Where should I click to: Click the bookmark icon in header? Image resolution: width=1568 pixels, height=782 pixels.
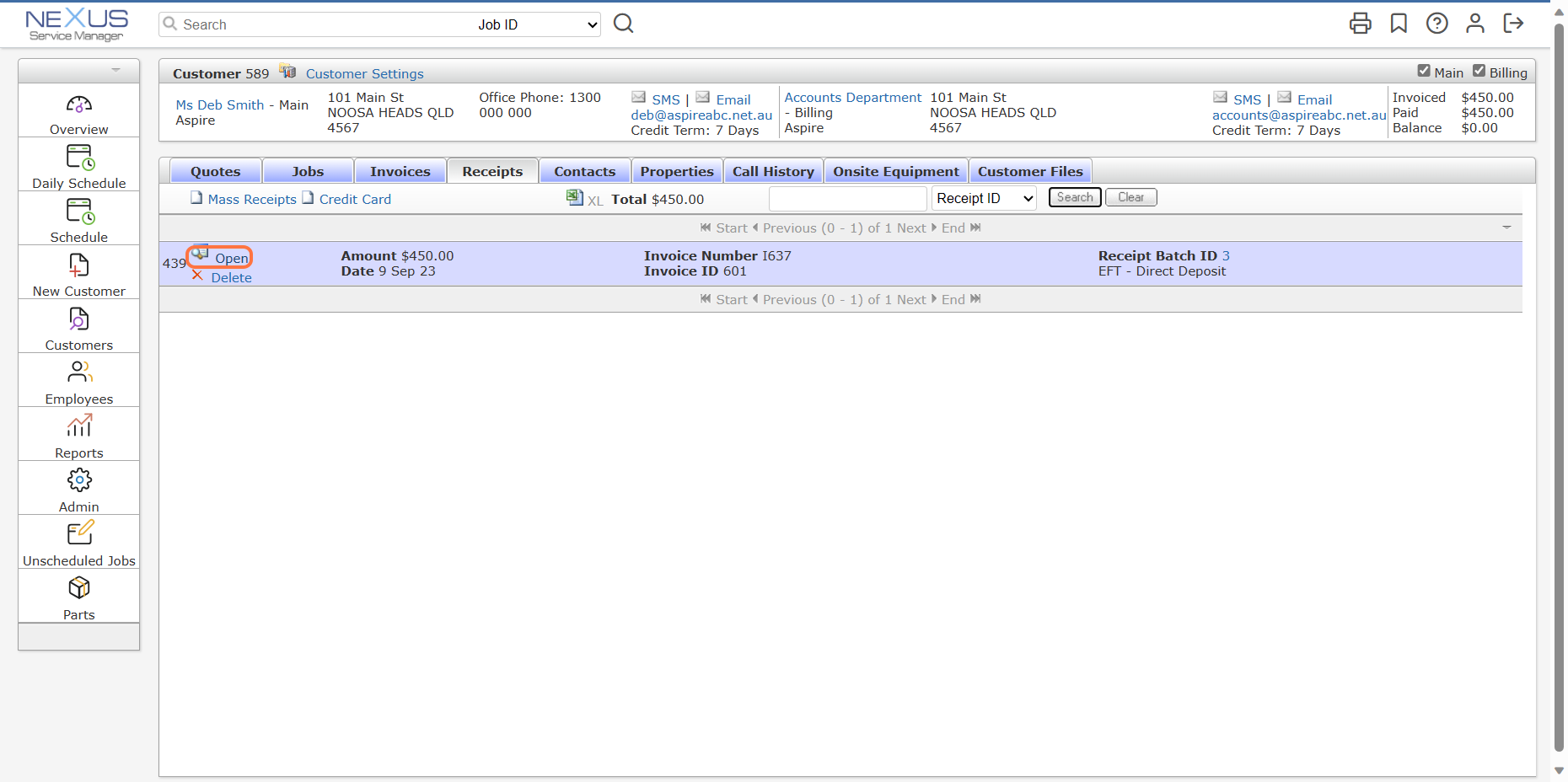pyautogui.click(x=1399, y=24)
